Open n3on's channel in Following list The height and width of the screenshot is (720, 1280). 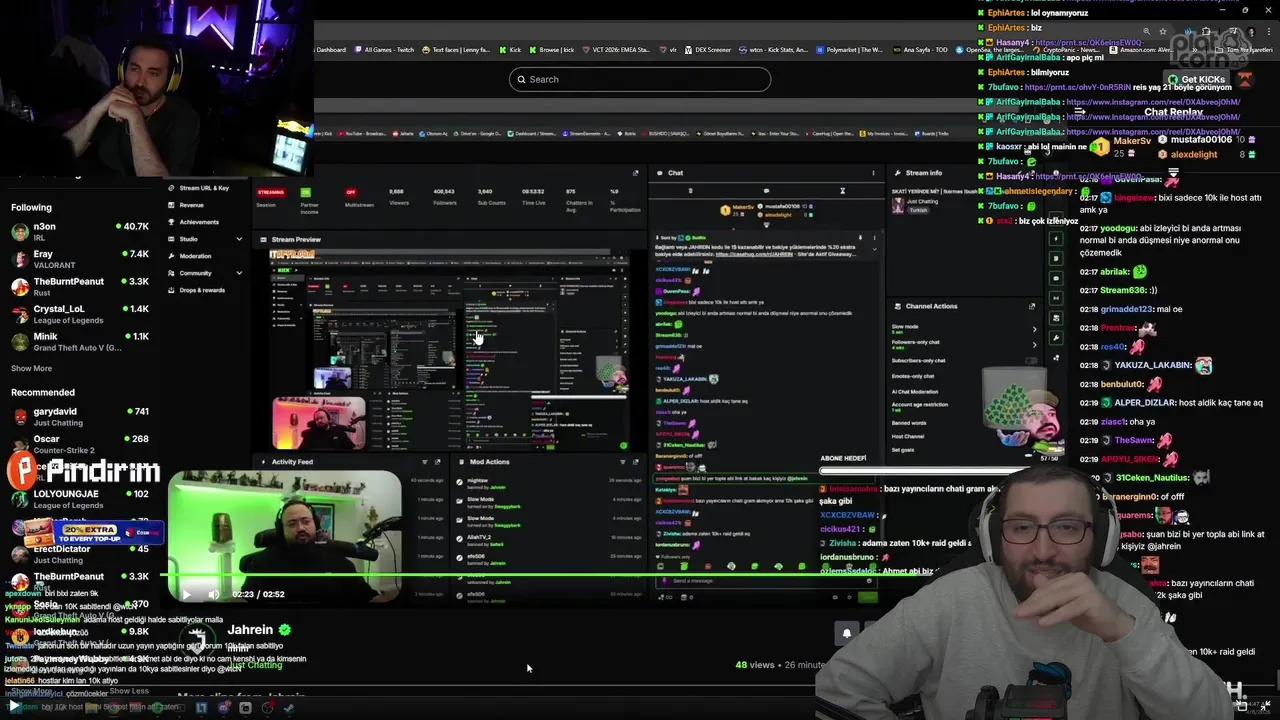pos(80,232)
